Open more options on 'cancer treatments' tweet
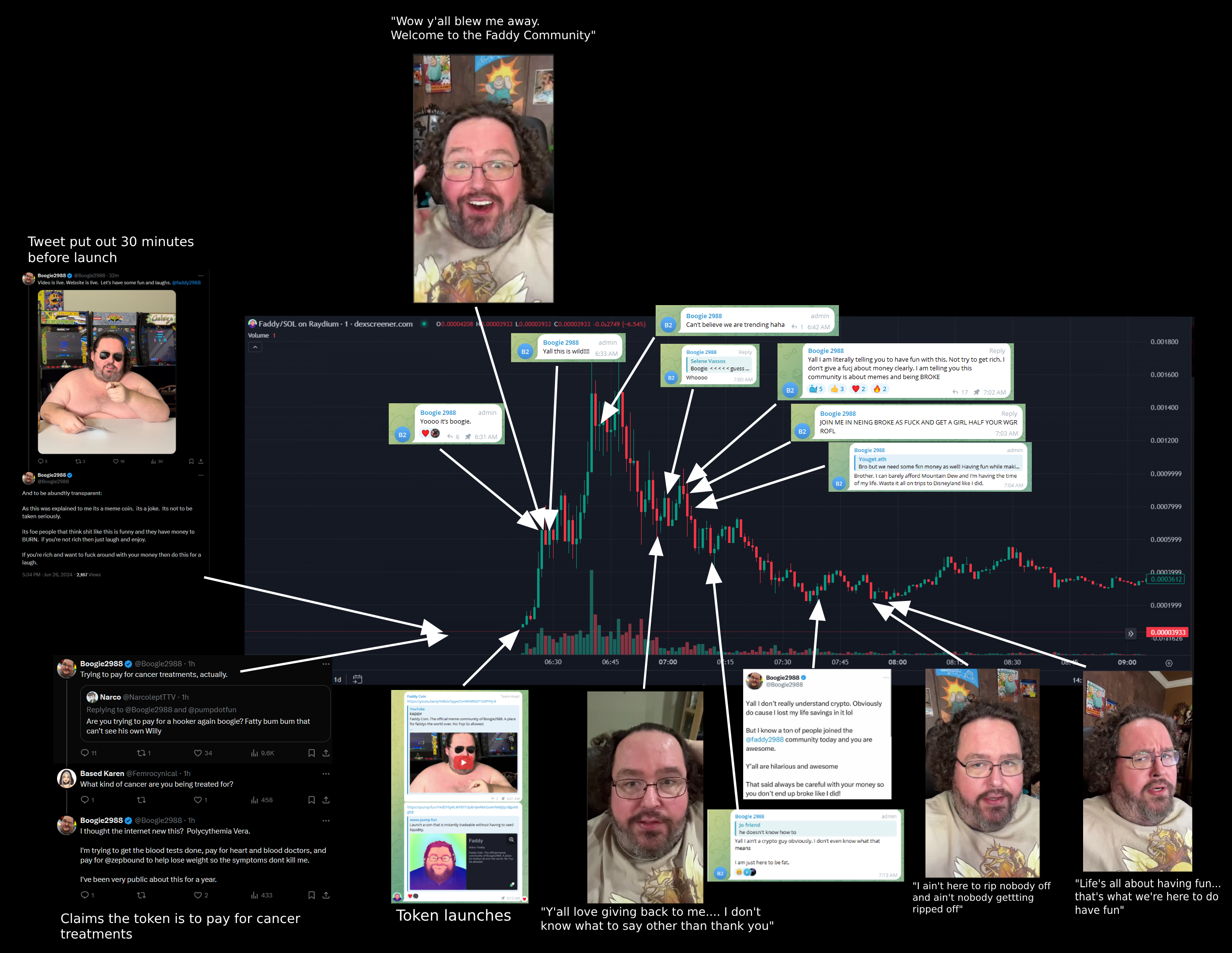The width and height of the screenshot is (1232, 953). pos(325,664)
